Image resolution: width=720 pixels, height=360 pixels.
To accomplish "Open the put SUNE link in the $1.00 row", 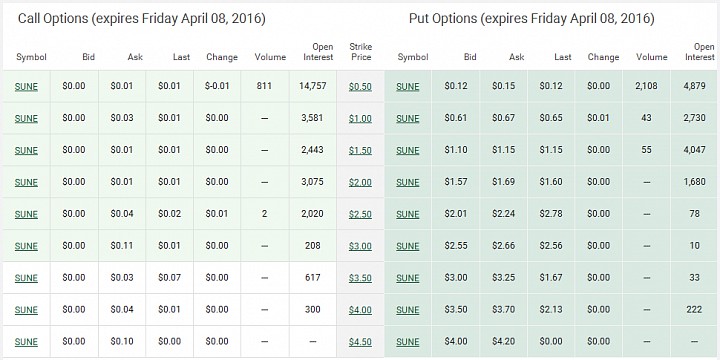I will point(408,118).
